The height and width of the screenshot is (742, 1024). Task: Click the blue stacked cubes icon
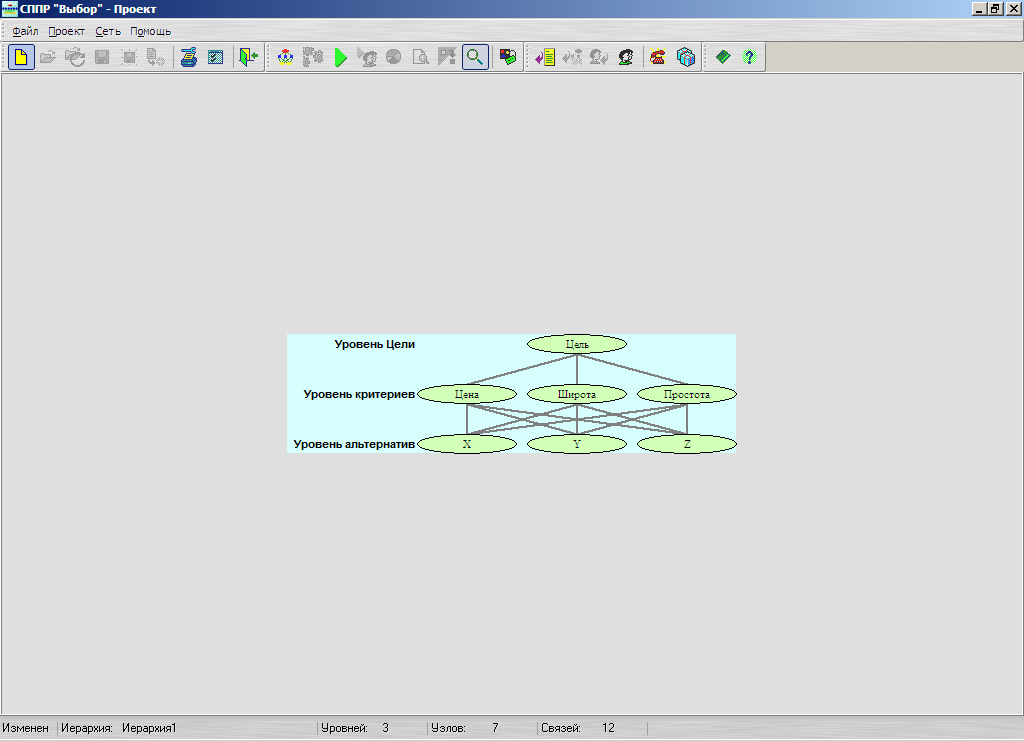[x=686, y=57]
